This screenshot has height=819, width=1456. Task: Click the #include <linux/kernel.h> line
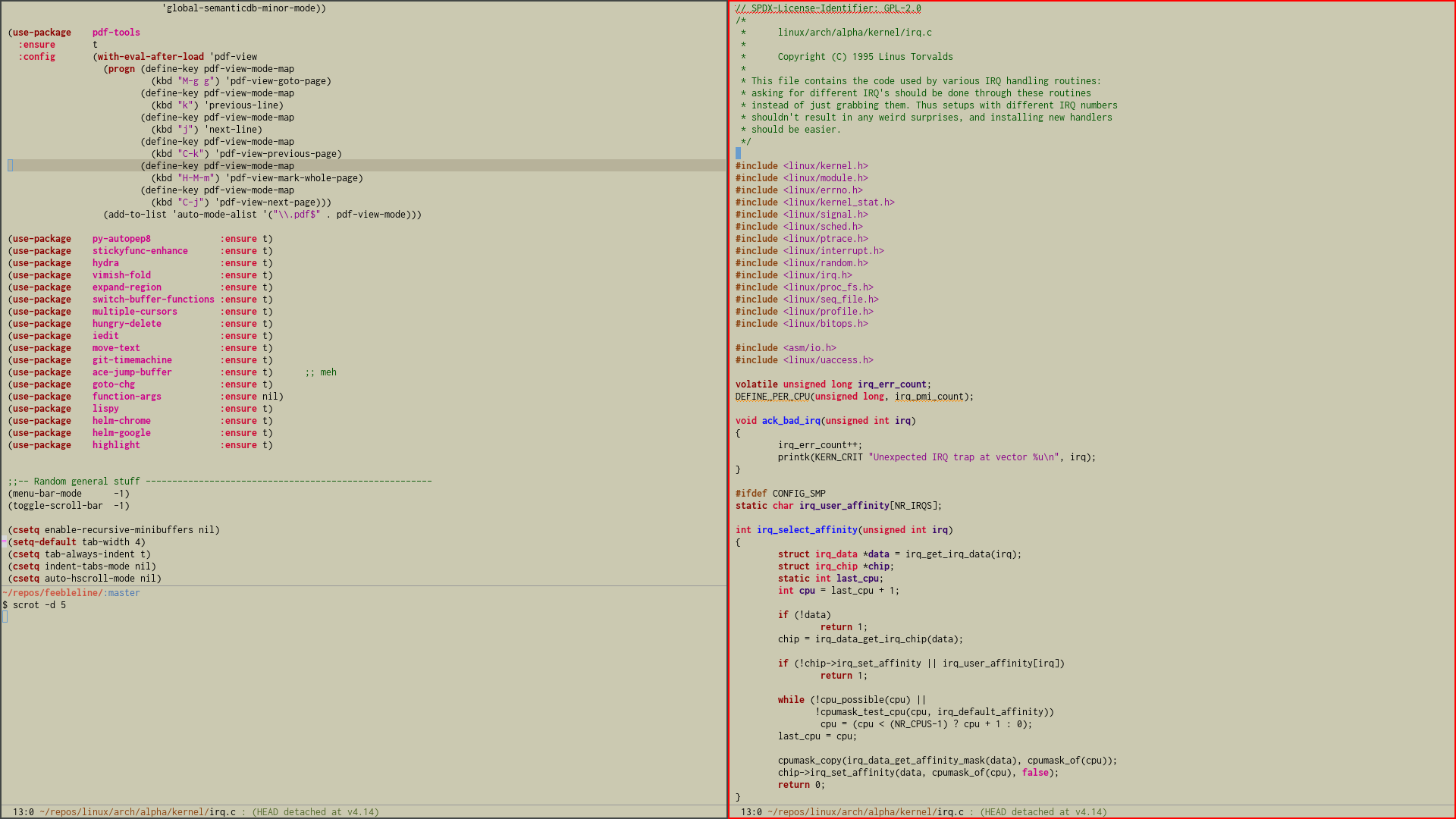pyautogui.click(x=801, y=166)
